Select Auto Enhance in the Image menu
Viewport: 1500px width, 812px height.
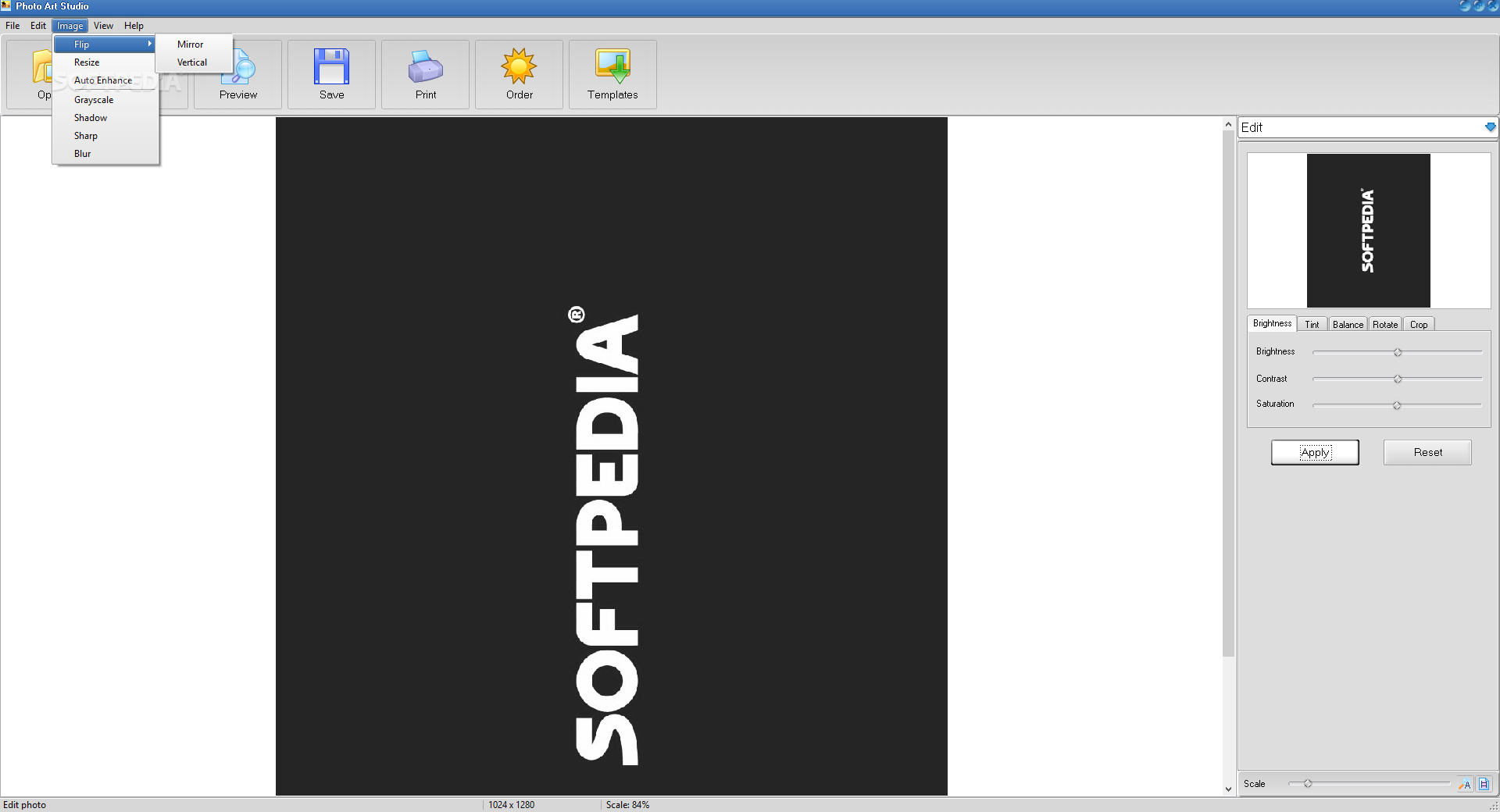[x=105, y=80]
